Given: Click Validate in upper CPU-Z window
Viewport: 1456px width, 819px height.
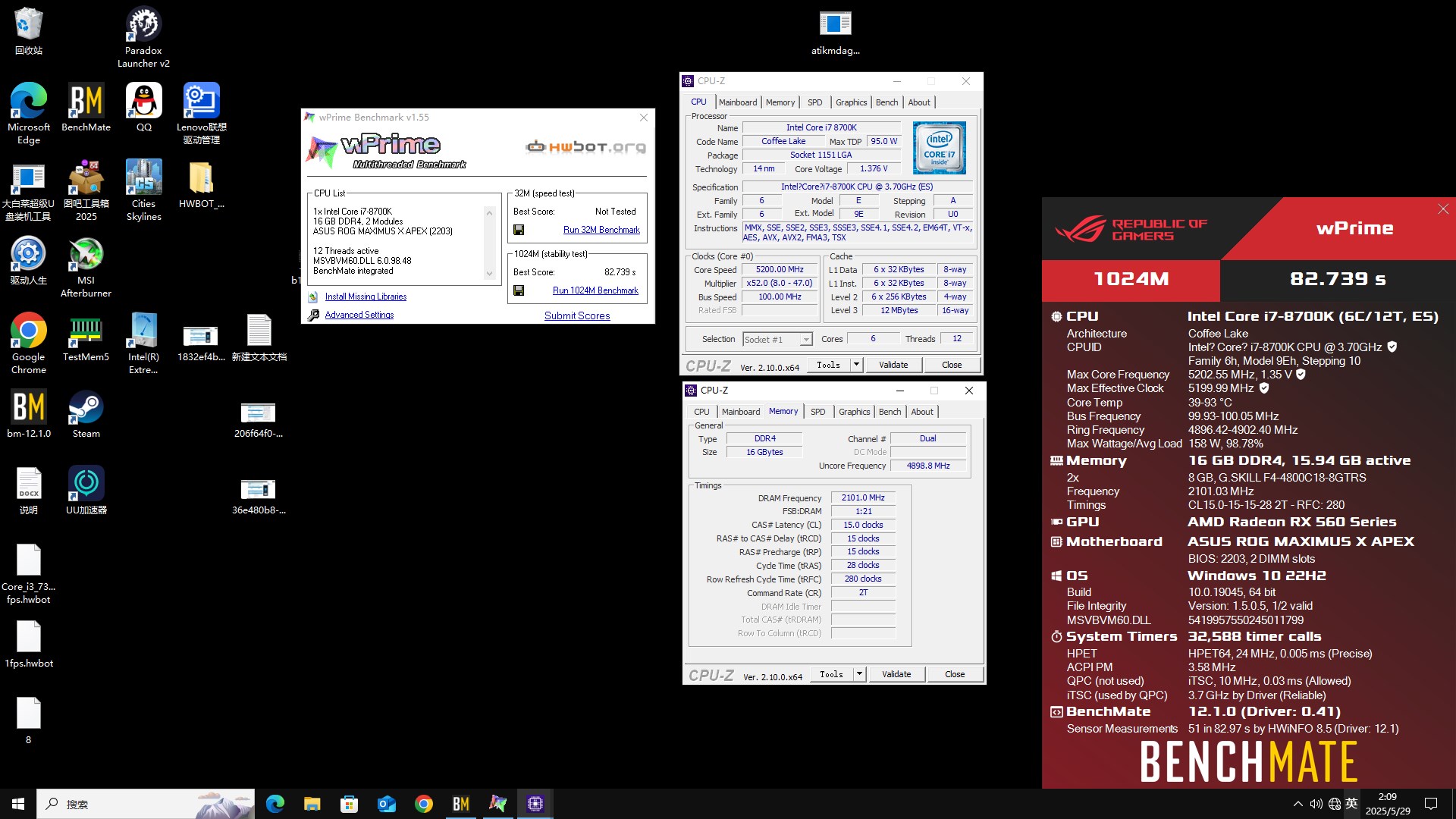Looking at the screenshot, I should tap(893, 365).
